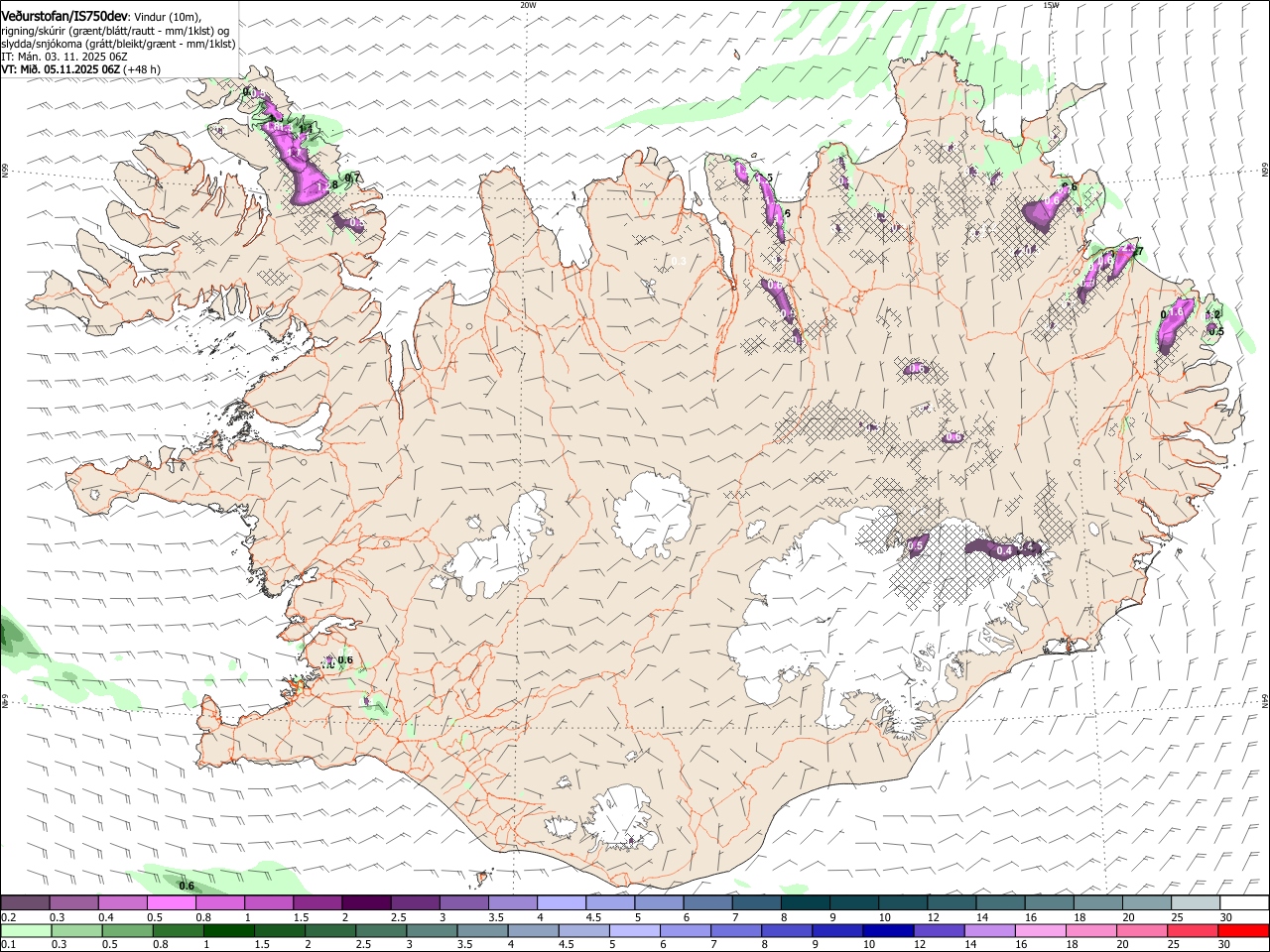Click the '0.1' label under the bottom legend row
This screenshot has height=952, width=1270.
(7, 944)
